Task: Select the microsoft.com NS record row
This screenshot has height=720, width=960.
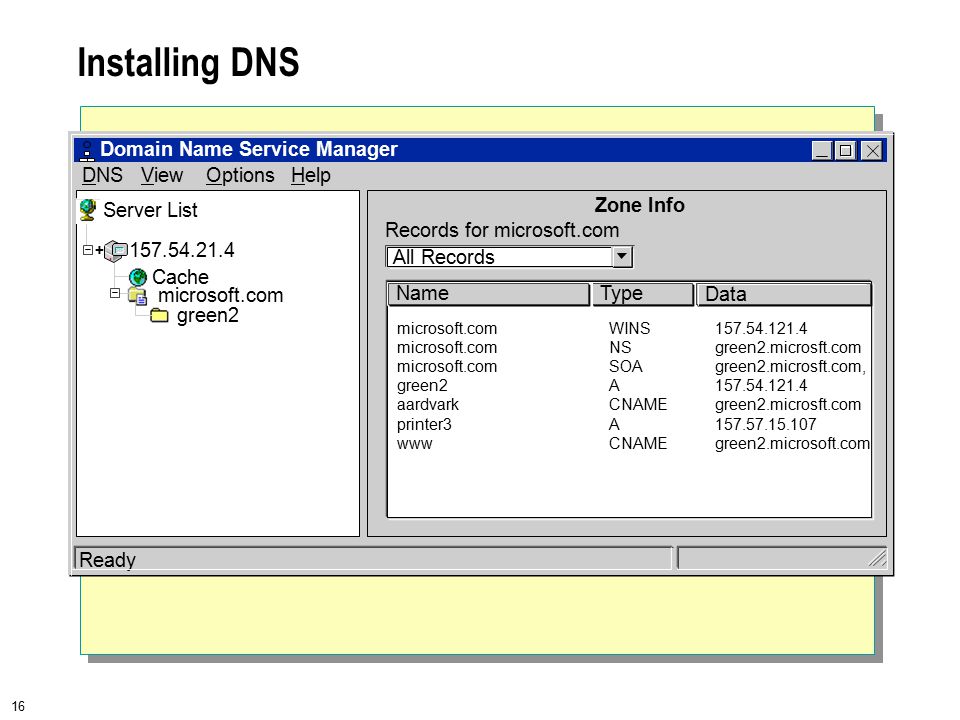Action: pyautogui.click(x=629, y=348)
